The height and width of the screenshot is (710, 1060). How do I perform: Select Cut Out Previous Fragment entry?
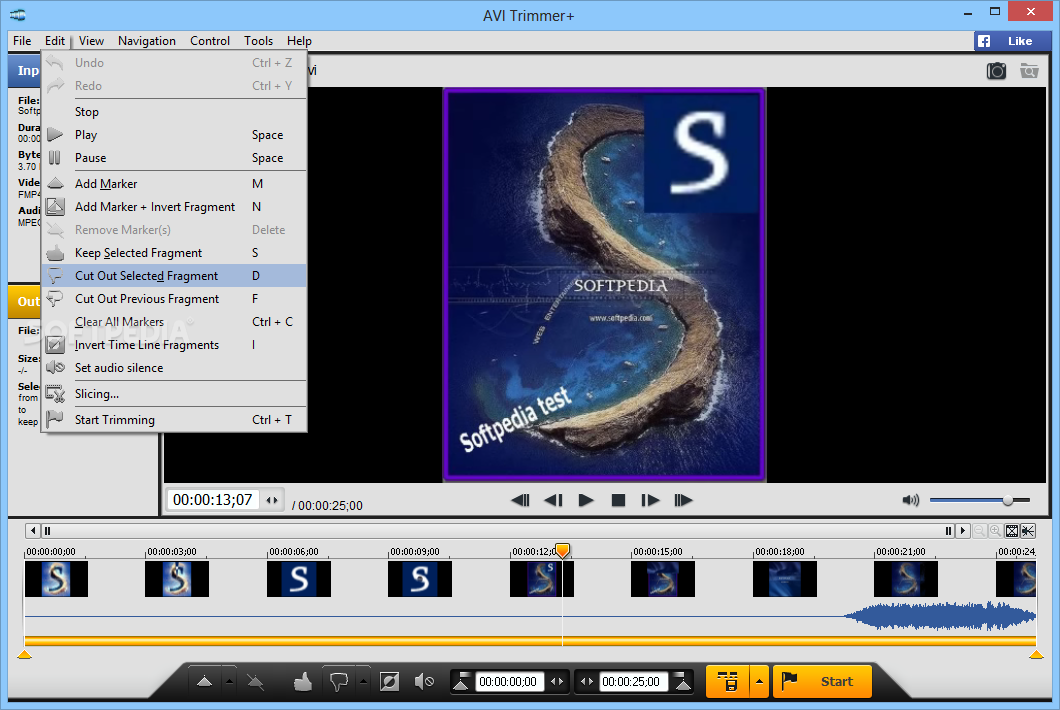[174, 298]
